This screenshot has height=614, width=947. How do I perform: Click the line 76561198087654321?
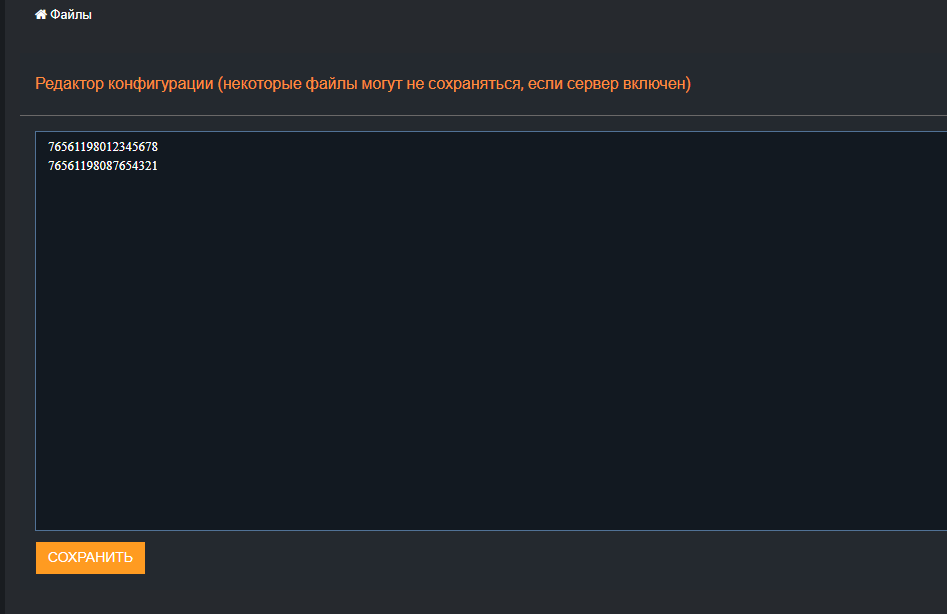pyautogui.click(x=103, y=166)
